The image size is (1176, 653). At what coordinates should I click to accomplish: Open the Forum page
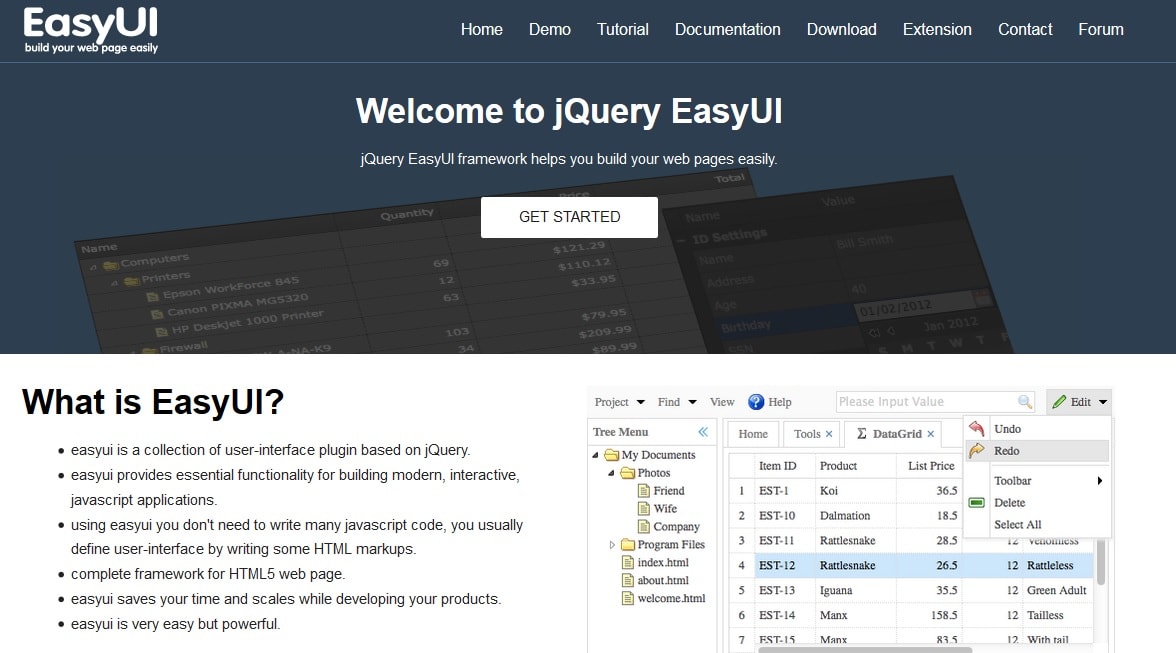[1101, 29]
